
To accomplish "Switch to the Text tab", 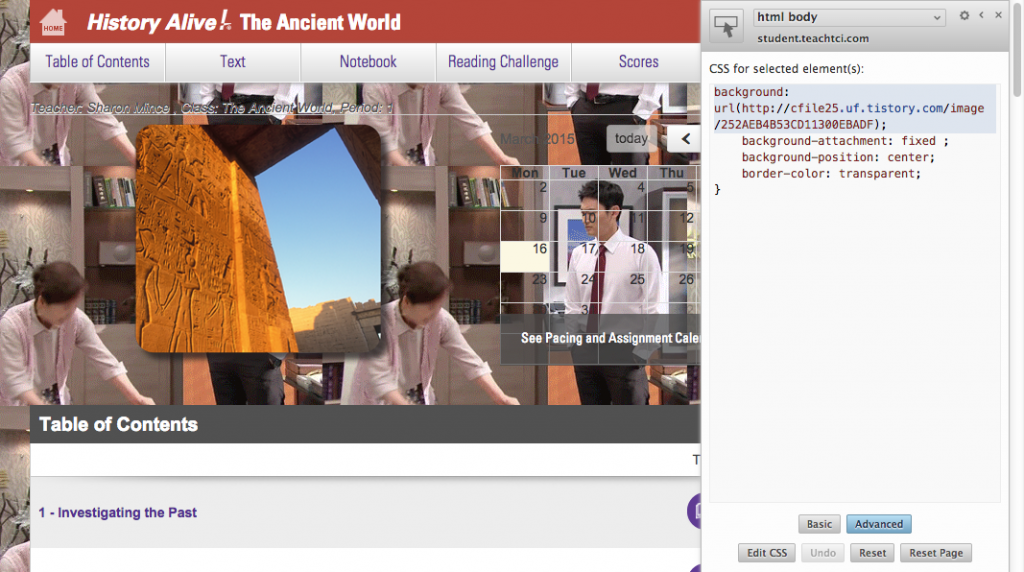I will (232, 62).
